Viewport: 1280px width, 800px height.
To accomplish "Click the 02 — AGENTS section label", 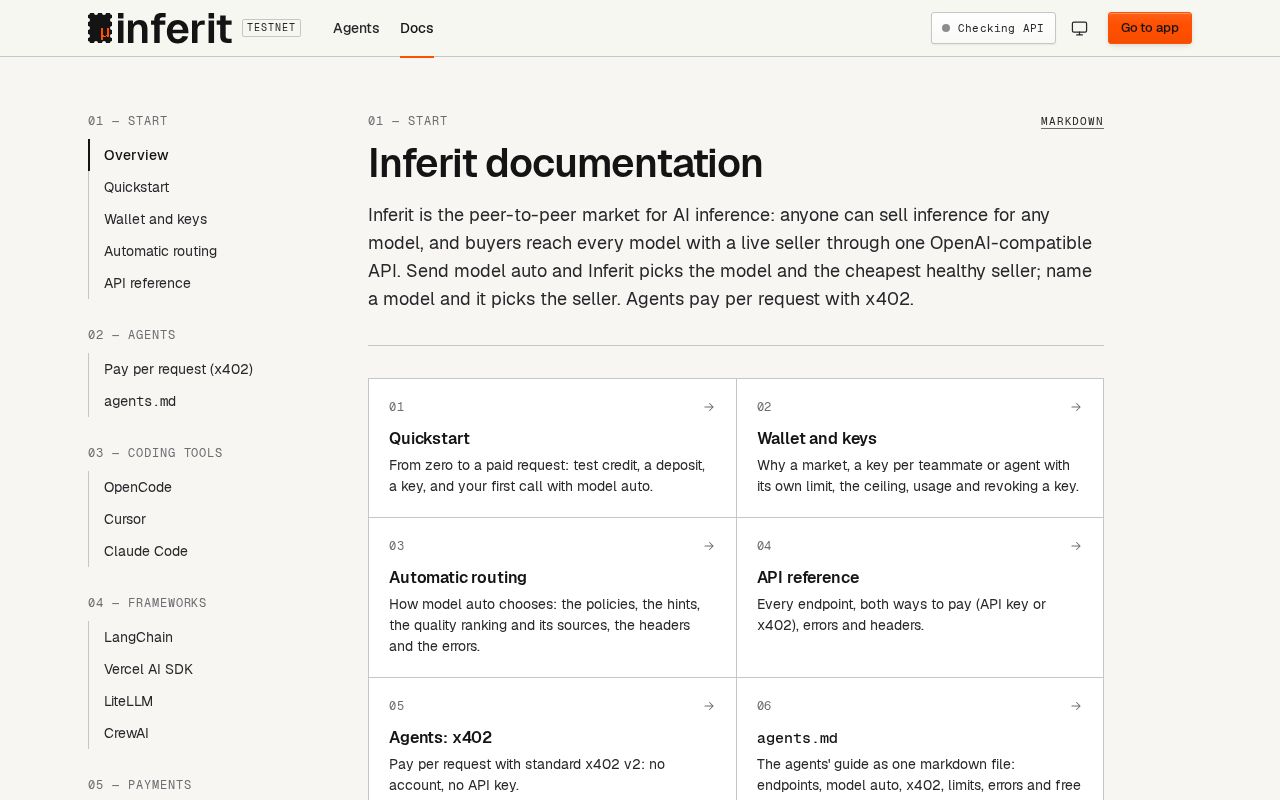I will [x=132, y=335].
